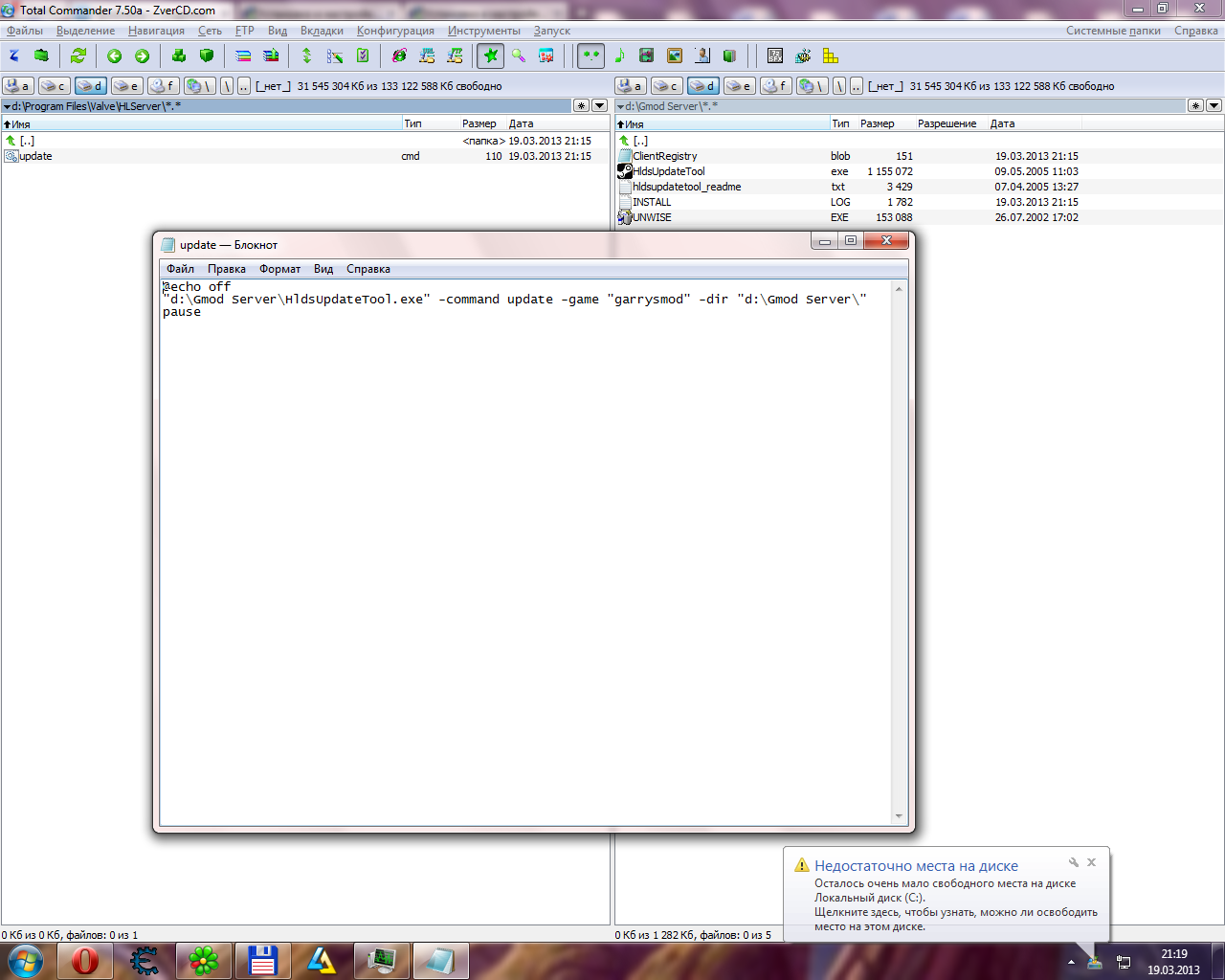Go forward with green right arrow
This screenshot has width=1225, height=980.
pos(142,56)
